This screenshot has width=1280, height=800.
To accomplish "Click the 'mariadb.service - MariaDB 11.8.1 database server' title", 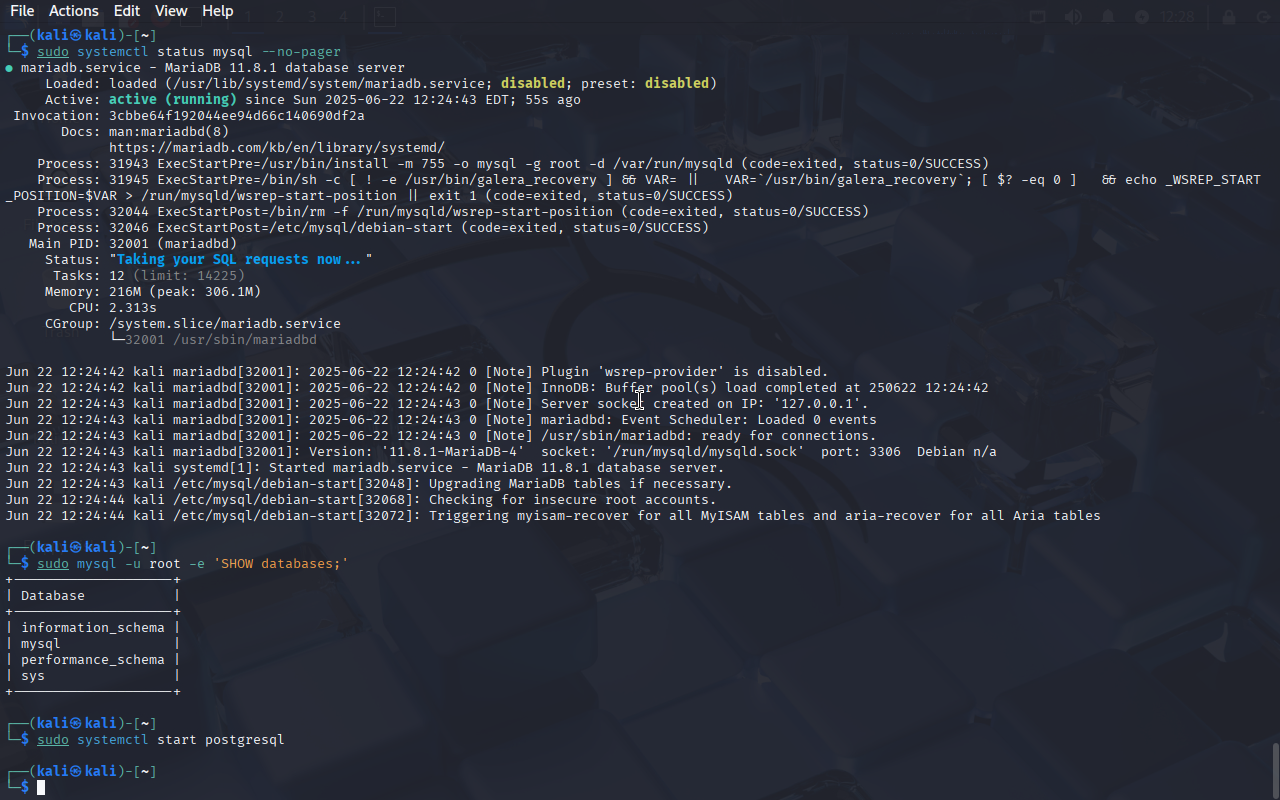I will point(213,68).
